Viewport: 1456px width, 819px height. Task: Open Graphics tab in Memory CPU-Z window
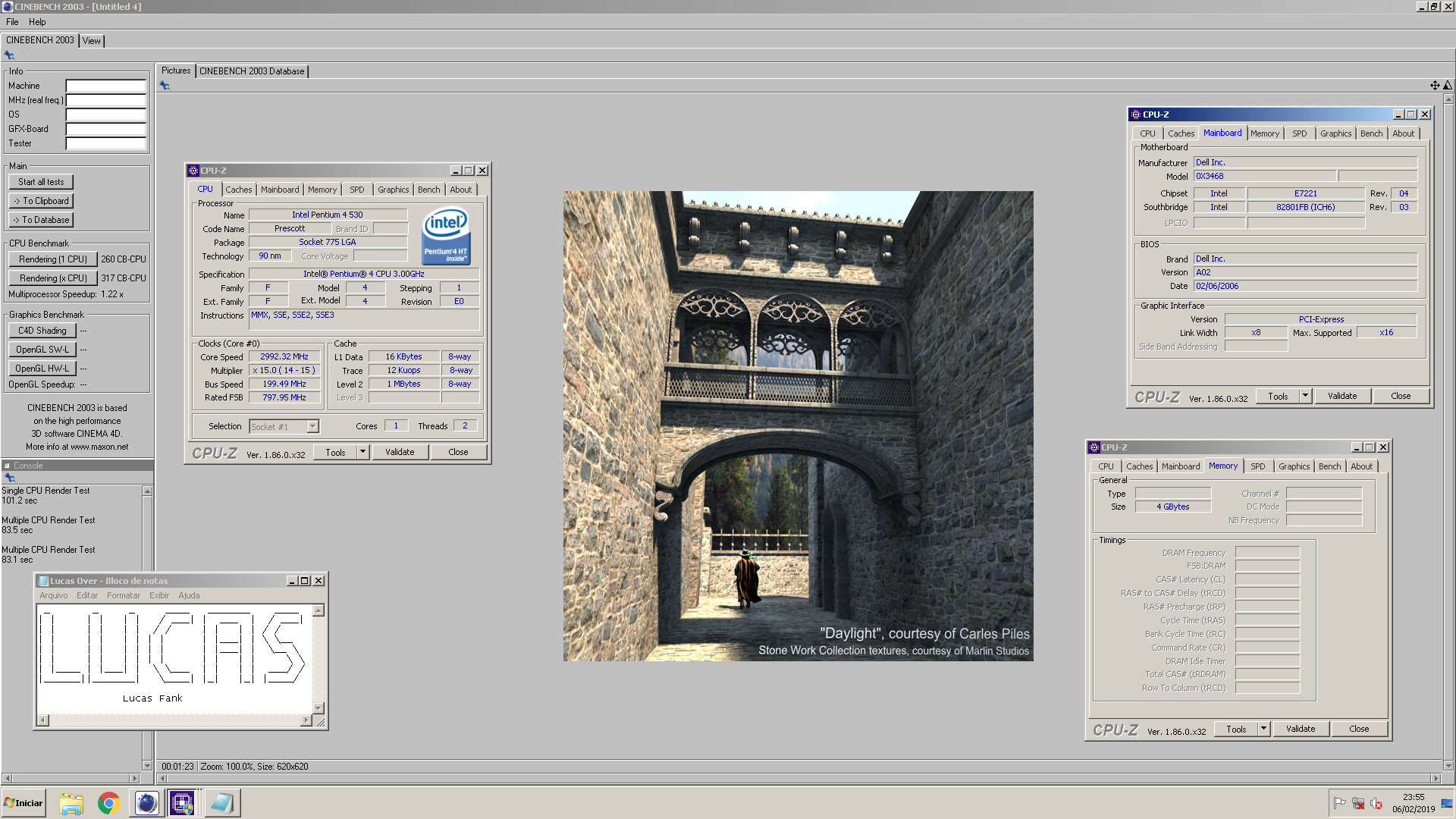1294,466
